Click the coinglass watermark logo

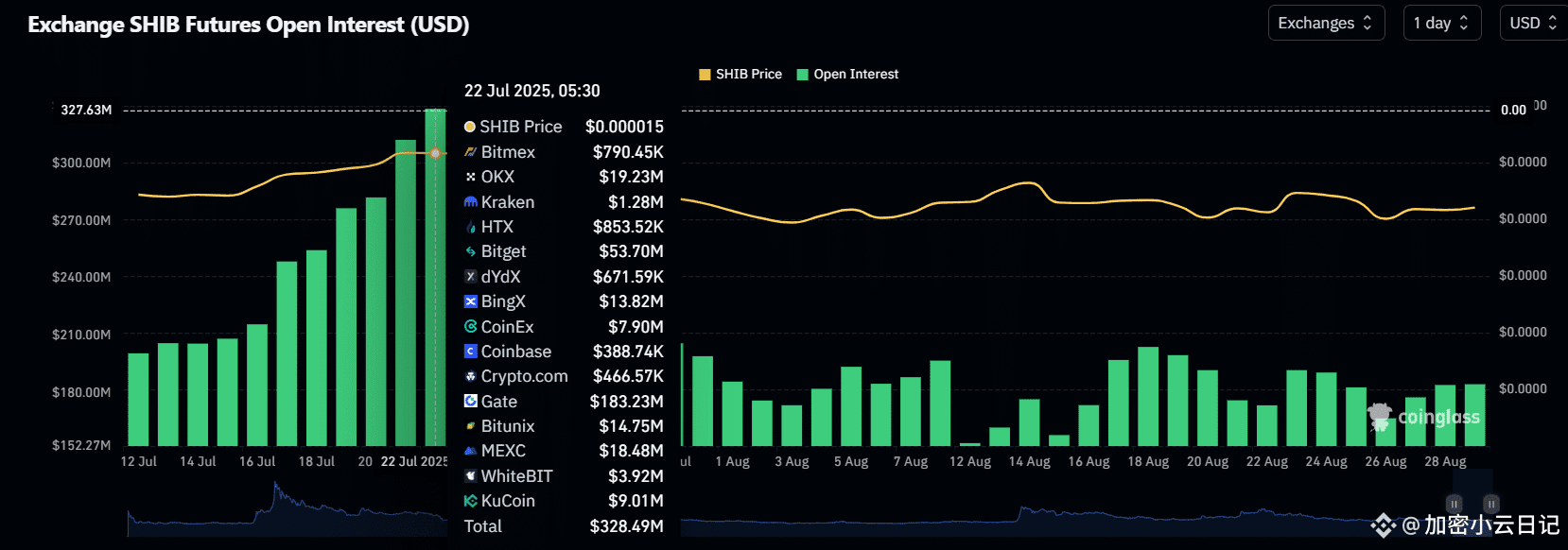tap(1424, 417)
